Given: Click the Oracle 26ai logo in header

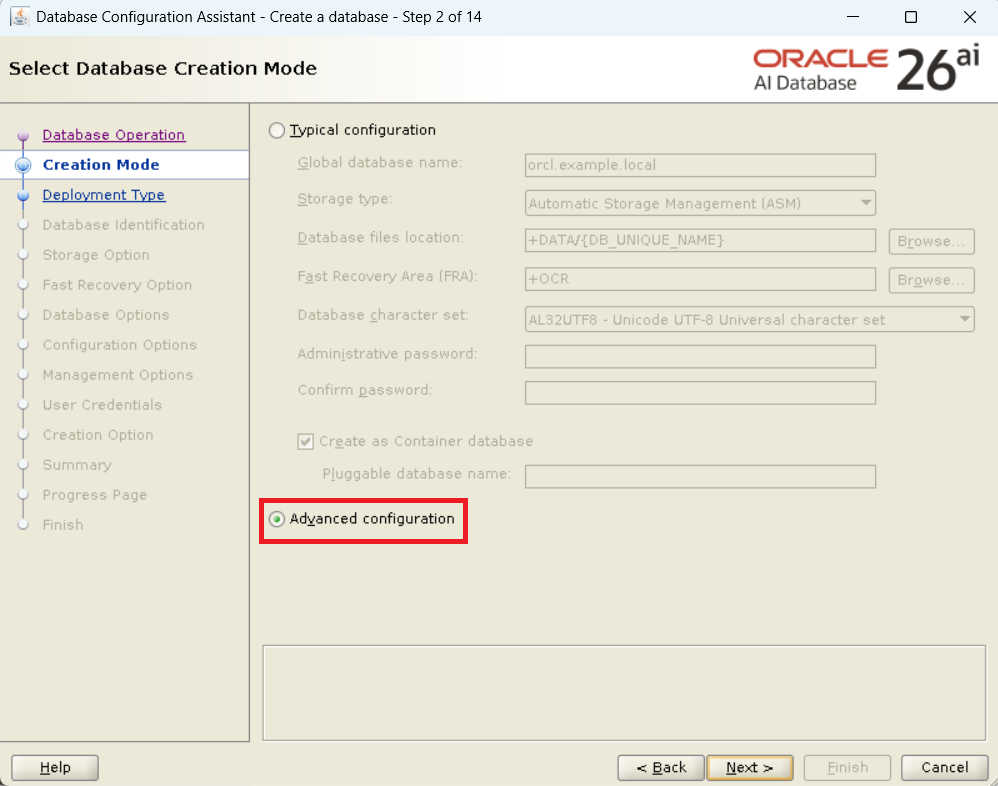Looking at the screenshot, I should click(866, 69).
